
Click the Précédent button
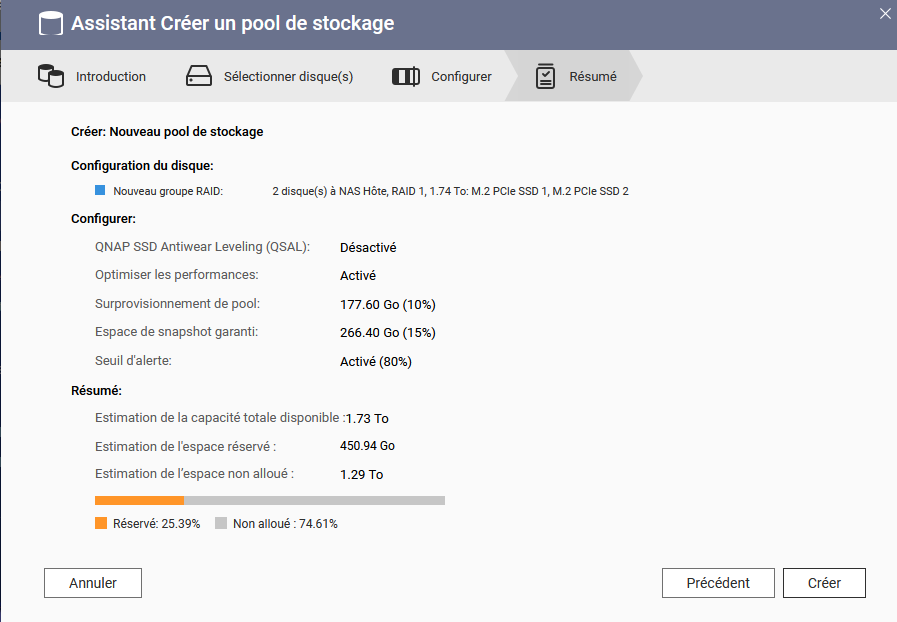pos(717,583)
